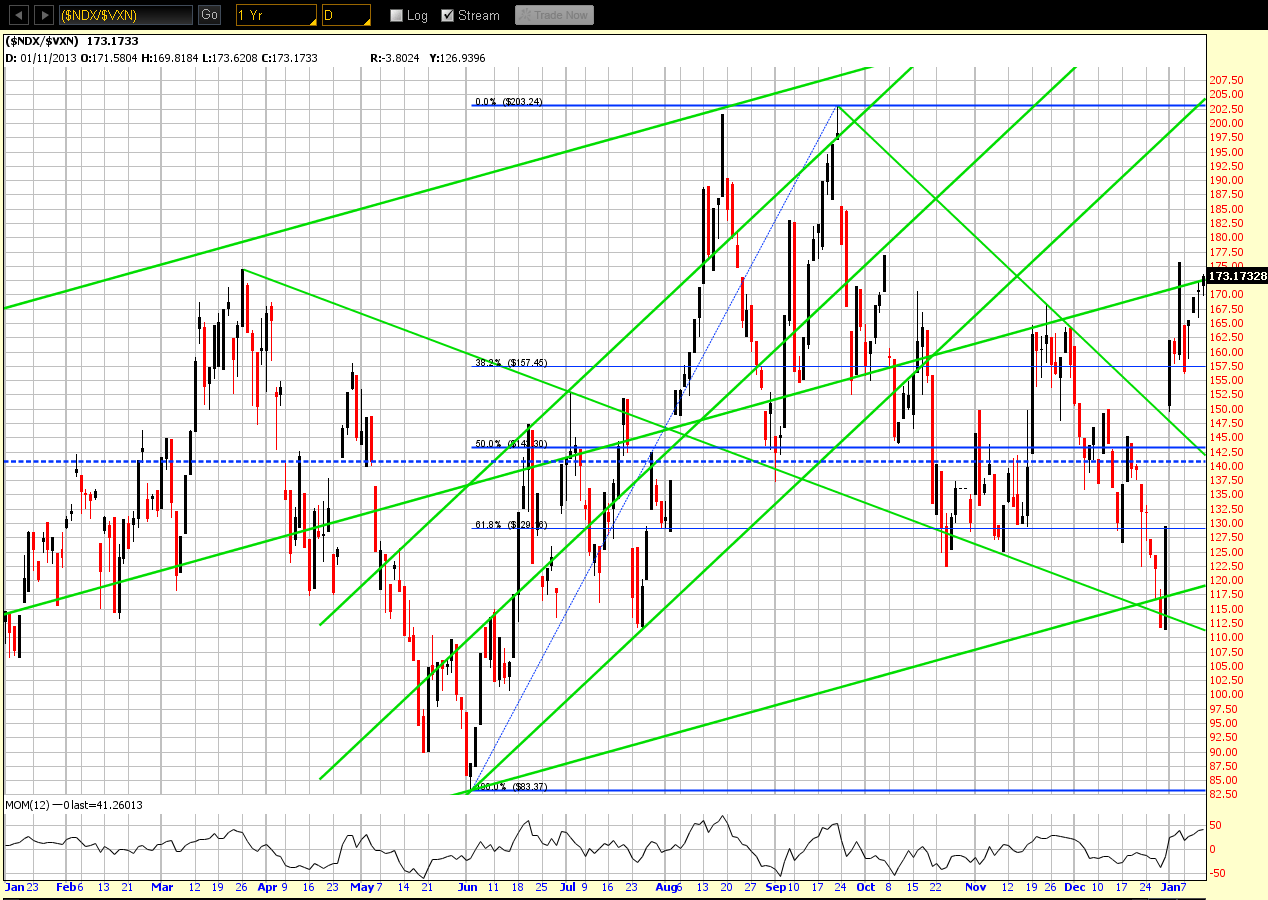The width and height of the screenshot is (1268, 900).
Task: Click the 0.0% ($203.24) Fibonacci label
Action: [x=509, y=101]
